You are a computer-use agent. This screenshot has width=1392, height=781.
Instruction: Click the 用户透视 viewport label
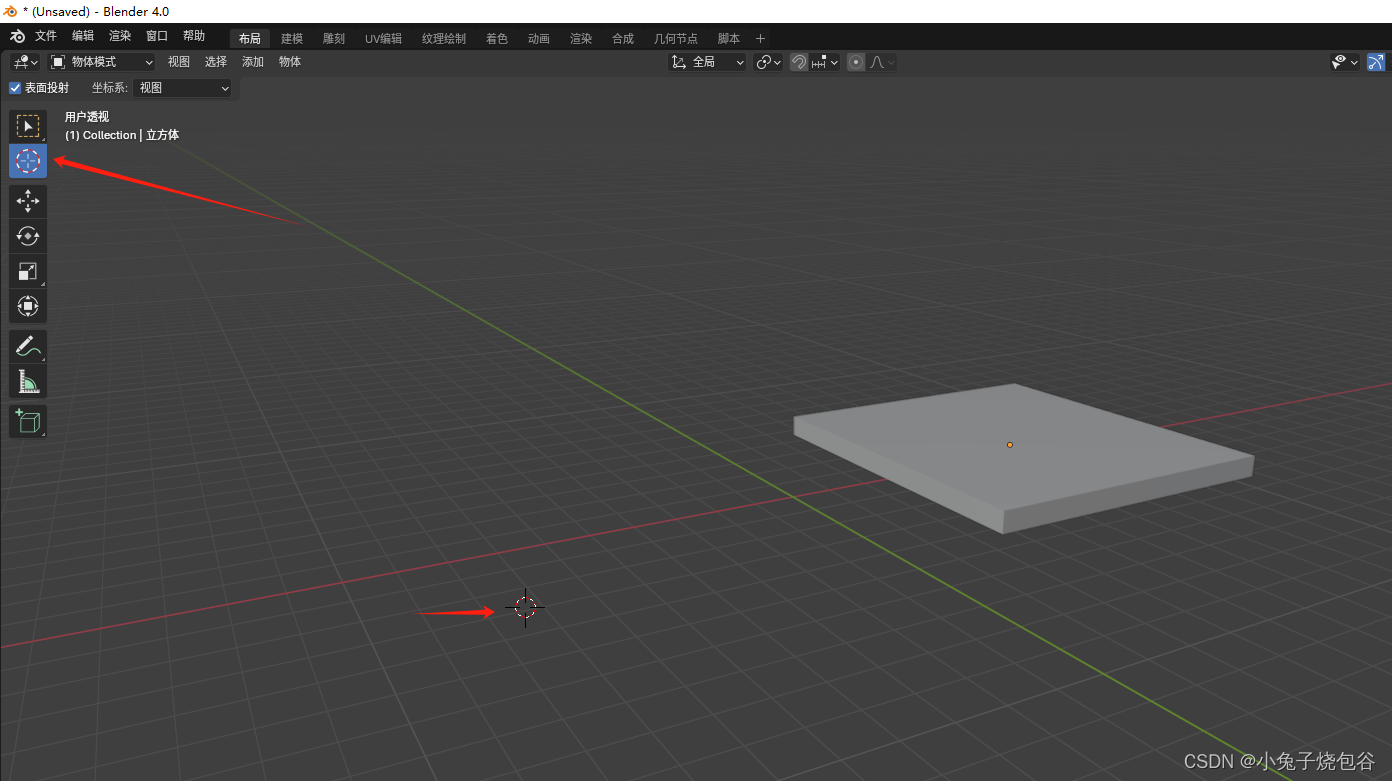[87, 117]
